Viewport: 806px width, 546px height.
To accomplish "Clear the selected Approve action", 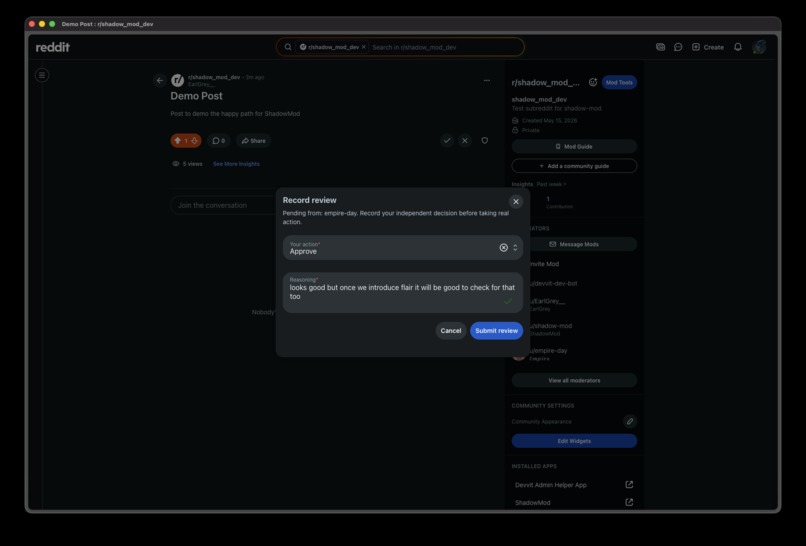I will click(503, 248).
